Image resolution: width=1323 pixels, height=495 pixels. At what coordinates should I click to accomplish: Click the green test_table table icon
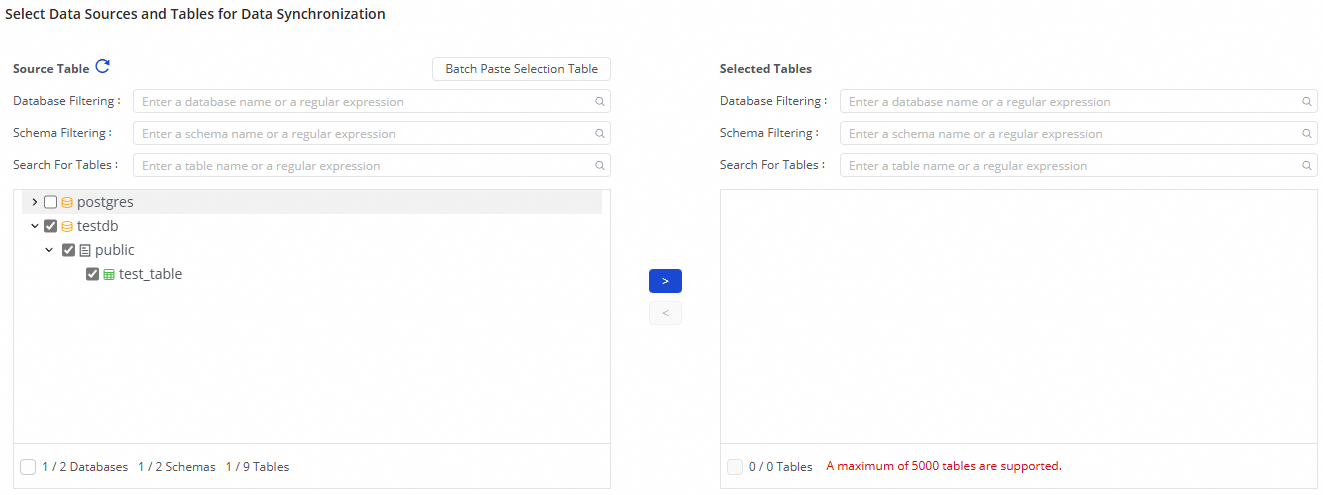(x=109, y=274)
